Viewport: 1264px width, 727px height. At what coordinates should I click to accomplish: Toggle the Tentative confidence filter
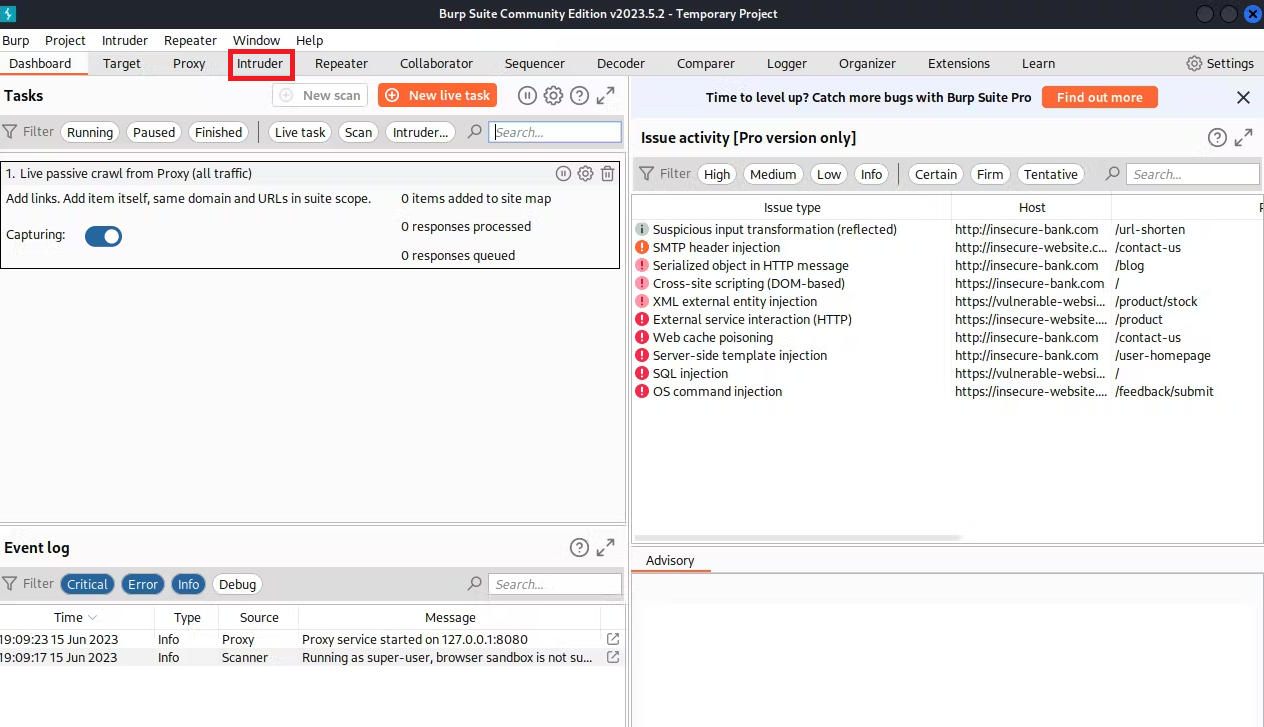[x=1051, y=174]
